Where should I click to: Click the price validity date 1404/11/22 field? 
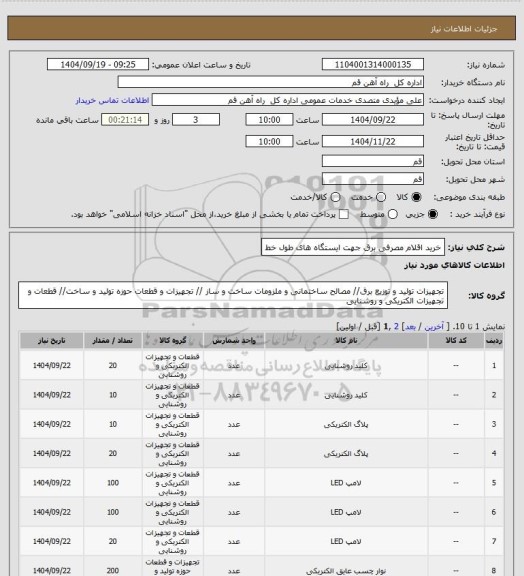pos(373,141)
